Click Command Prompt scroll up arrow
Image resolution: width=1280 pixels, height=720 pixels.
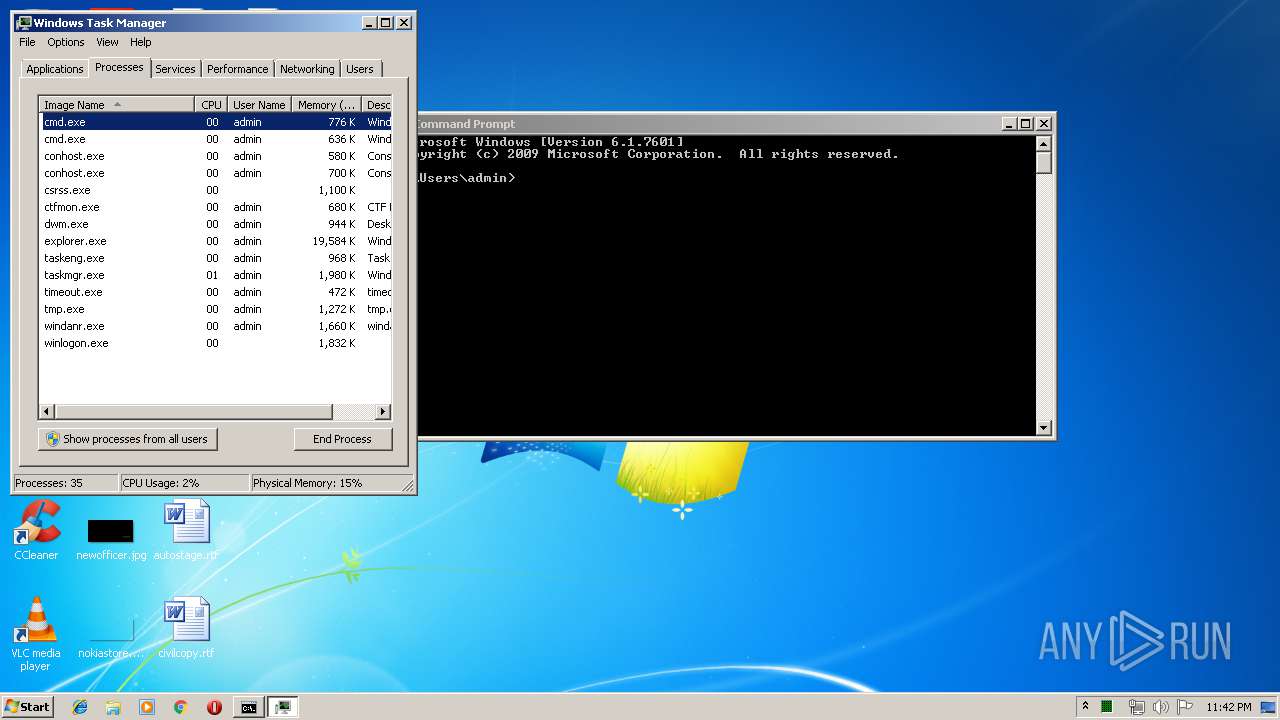(x=1044, y=144)
